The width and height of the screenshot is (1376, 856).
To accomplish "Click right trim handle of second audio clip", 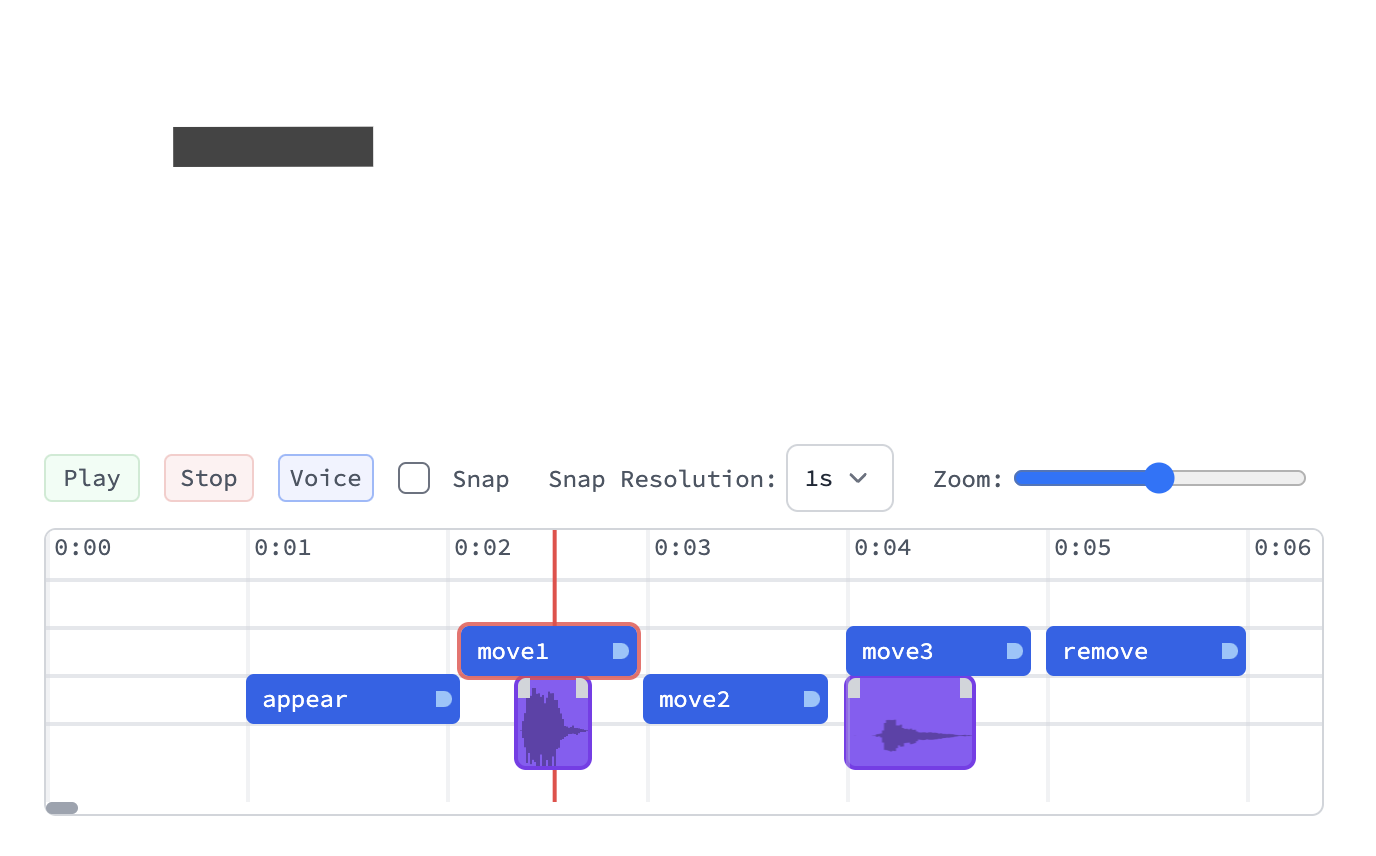I will (x=966, y=688).
